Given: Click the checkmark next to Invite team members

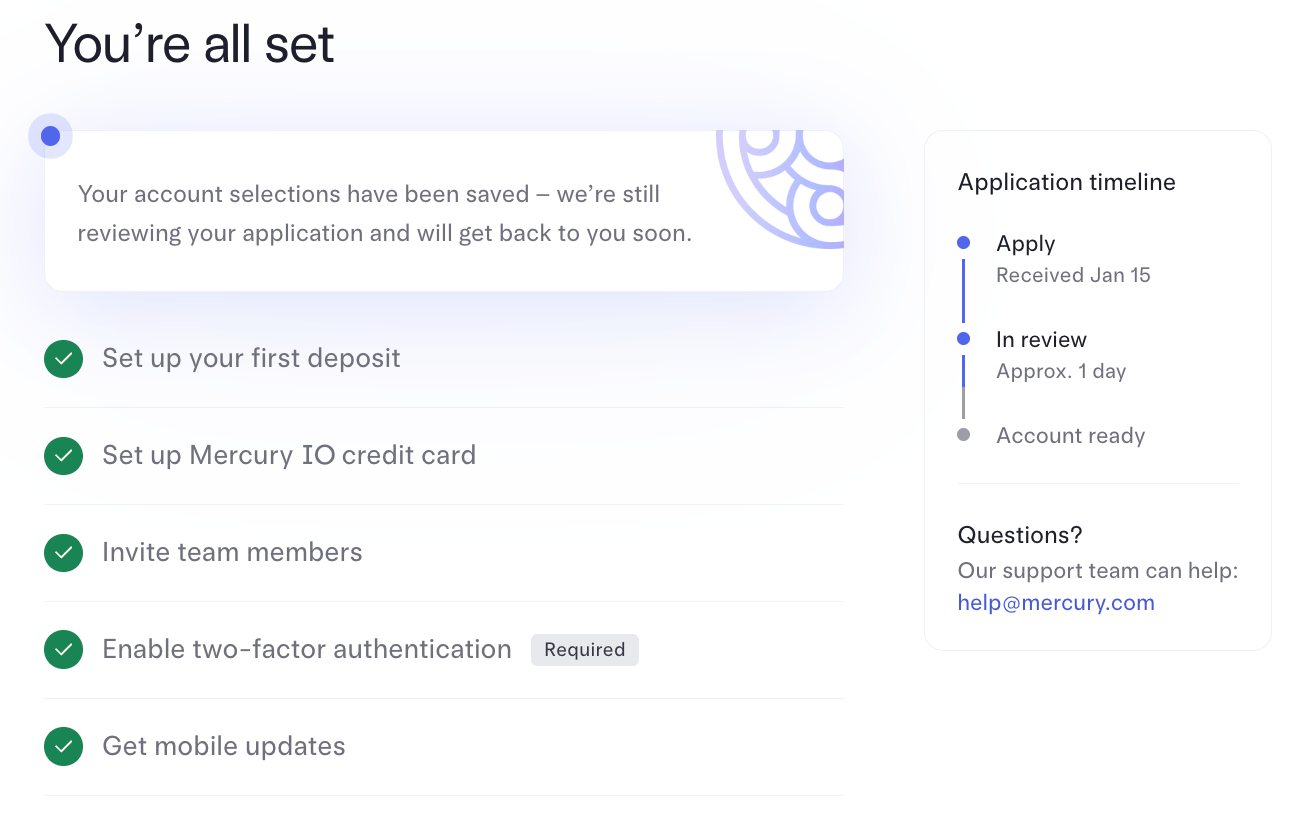Looking at the screenshot, I should click(x=63, y=553).
